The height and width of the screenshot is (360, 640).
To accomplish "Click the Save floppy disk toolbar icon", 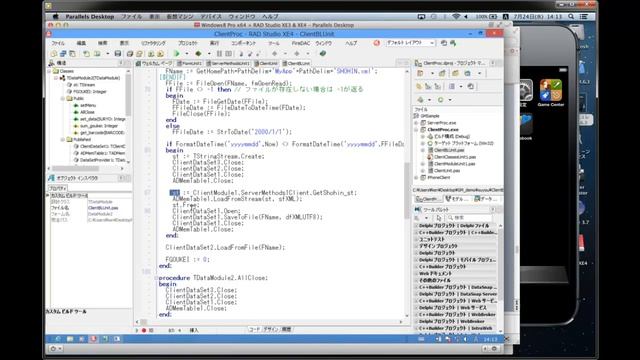I will point(118,53).
